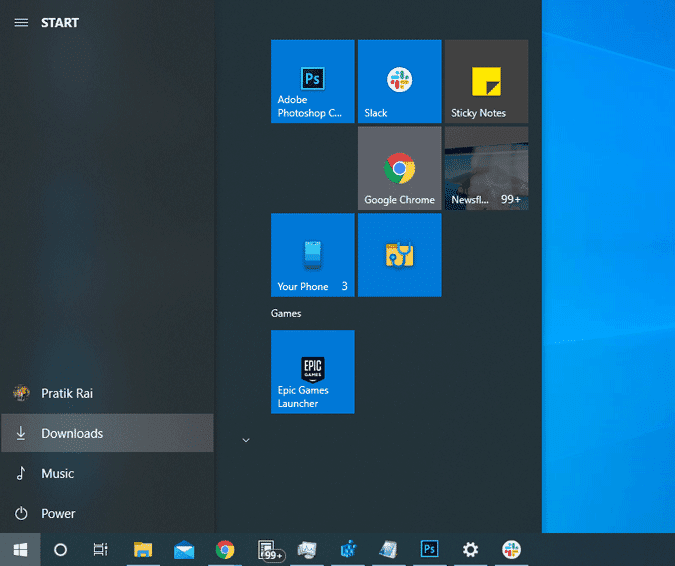Open Cortana search circle on taskbar
Viewport: 675px width, 566px height.
coord(61,550)
